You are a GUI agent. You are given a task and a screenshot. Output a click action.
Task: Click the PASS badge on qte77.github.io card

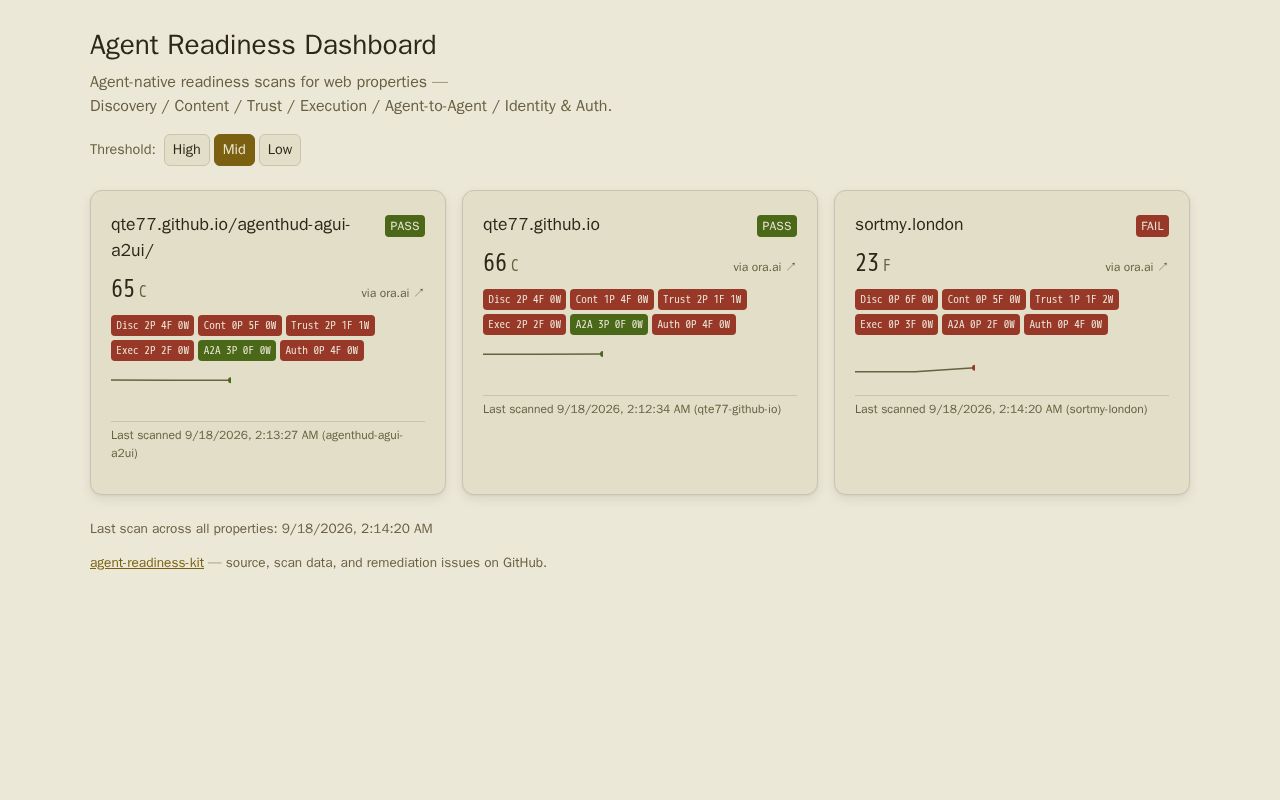coord(777,226)
